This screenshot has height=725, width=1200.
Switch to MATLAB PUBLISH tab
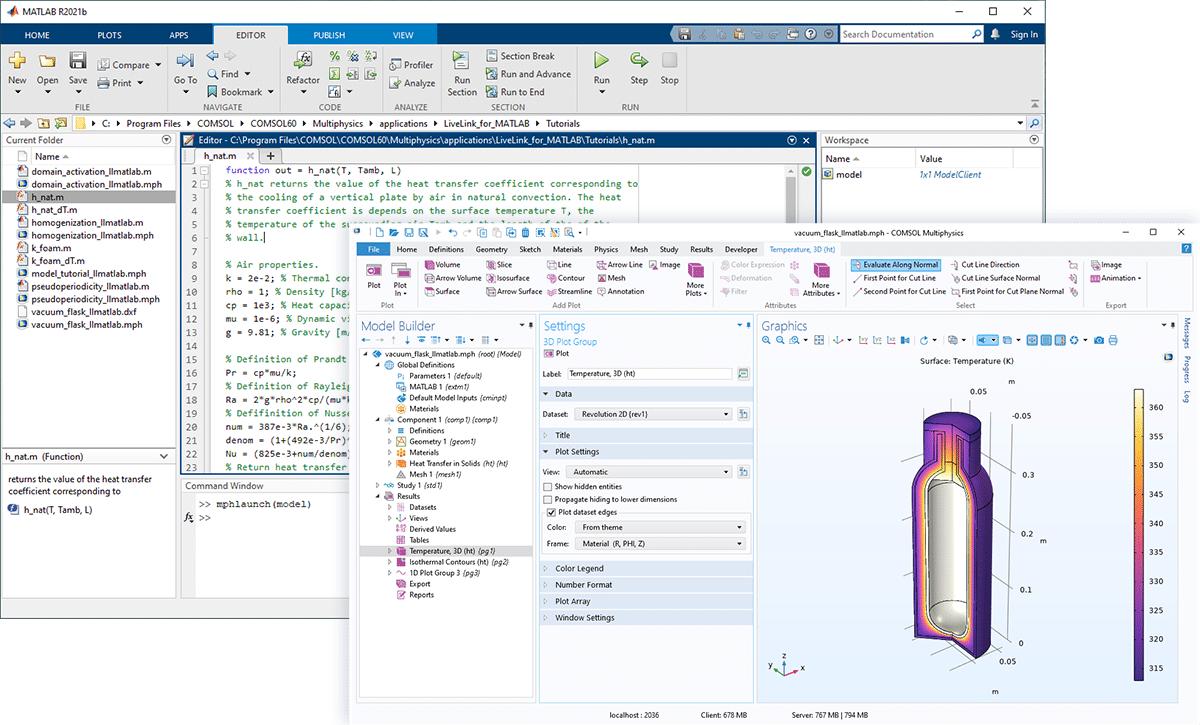point(329,35)
